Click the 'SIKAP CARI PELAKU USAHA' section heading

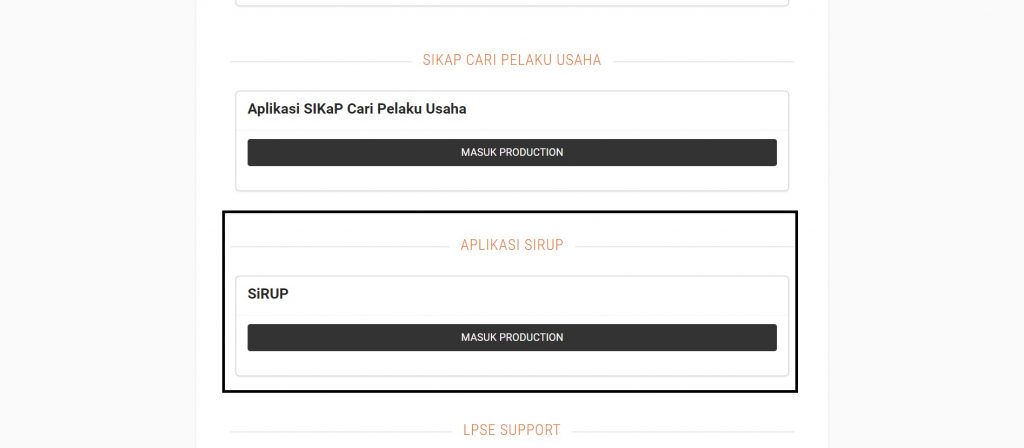pos(512,60)
